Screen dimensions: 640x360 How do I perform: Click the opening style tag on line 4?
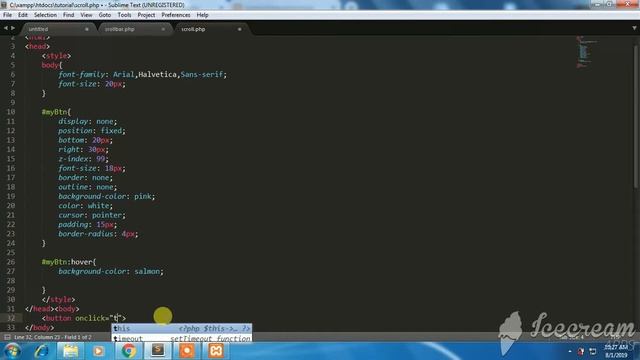coord(56,56)
